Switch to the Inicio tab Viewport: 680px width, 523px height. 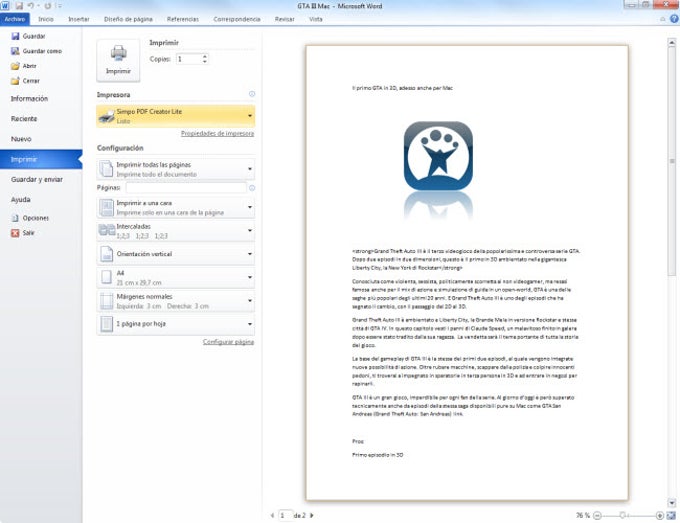point(46,19)
